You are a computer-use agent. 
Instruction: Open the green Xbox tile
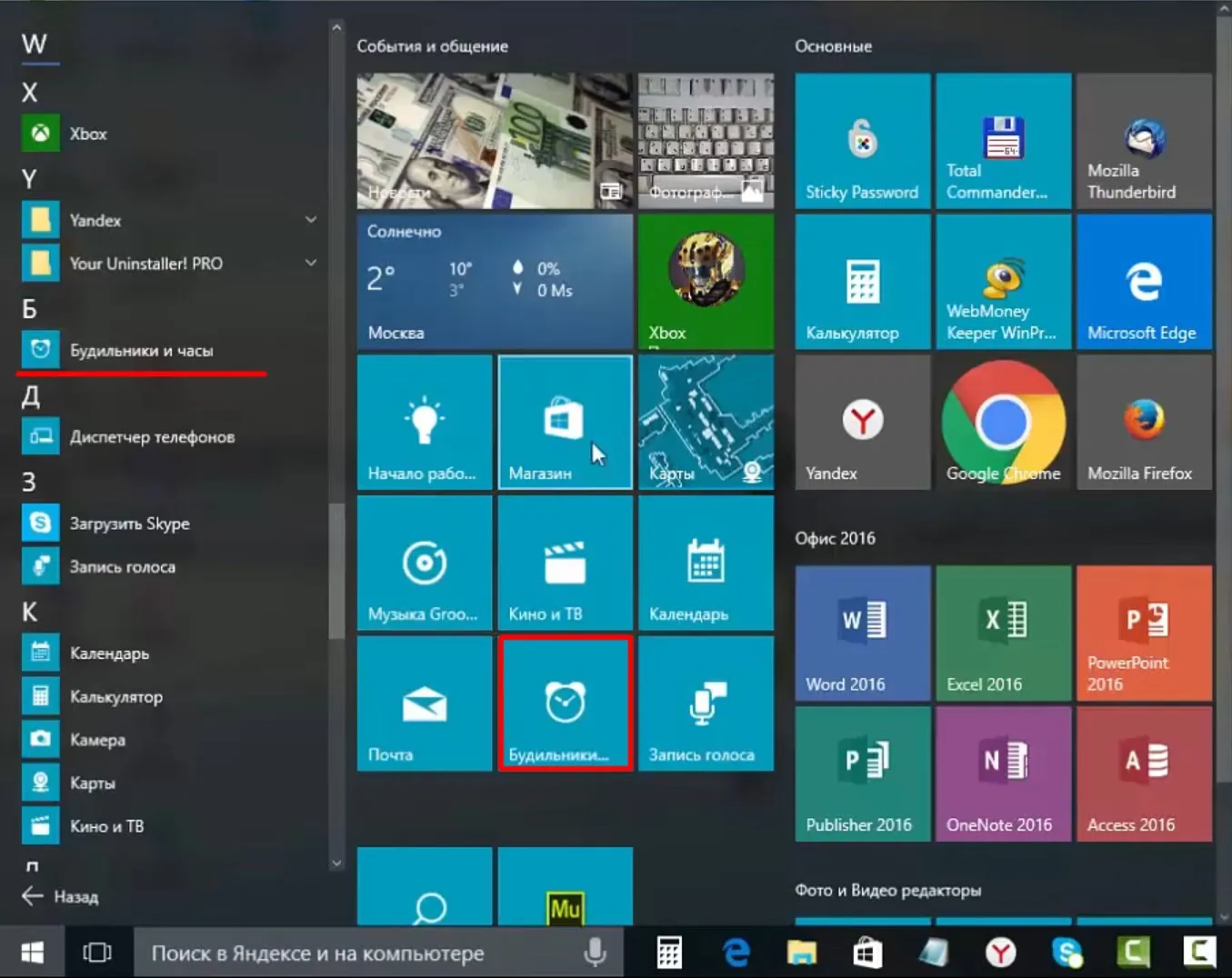706,282
